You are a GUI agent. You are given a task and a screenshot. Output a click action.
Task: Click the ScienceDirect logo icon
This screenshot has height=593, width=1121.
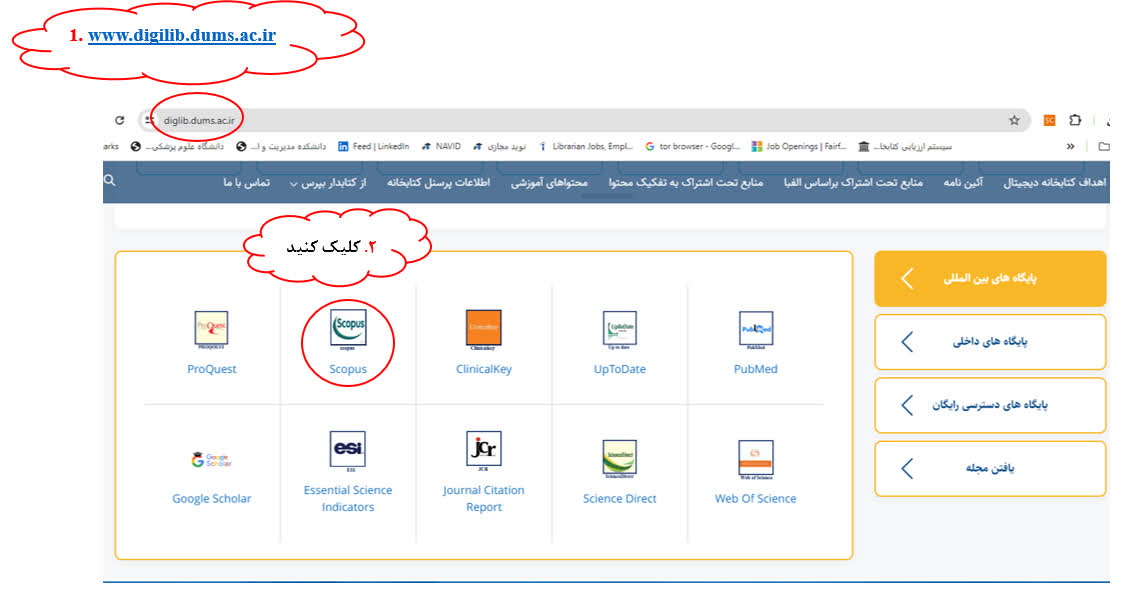click(619, 458)
